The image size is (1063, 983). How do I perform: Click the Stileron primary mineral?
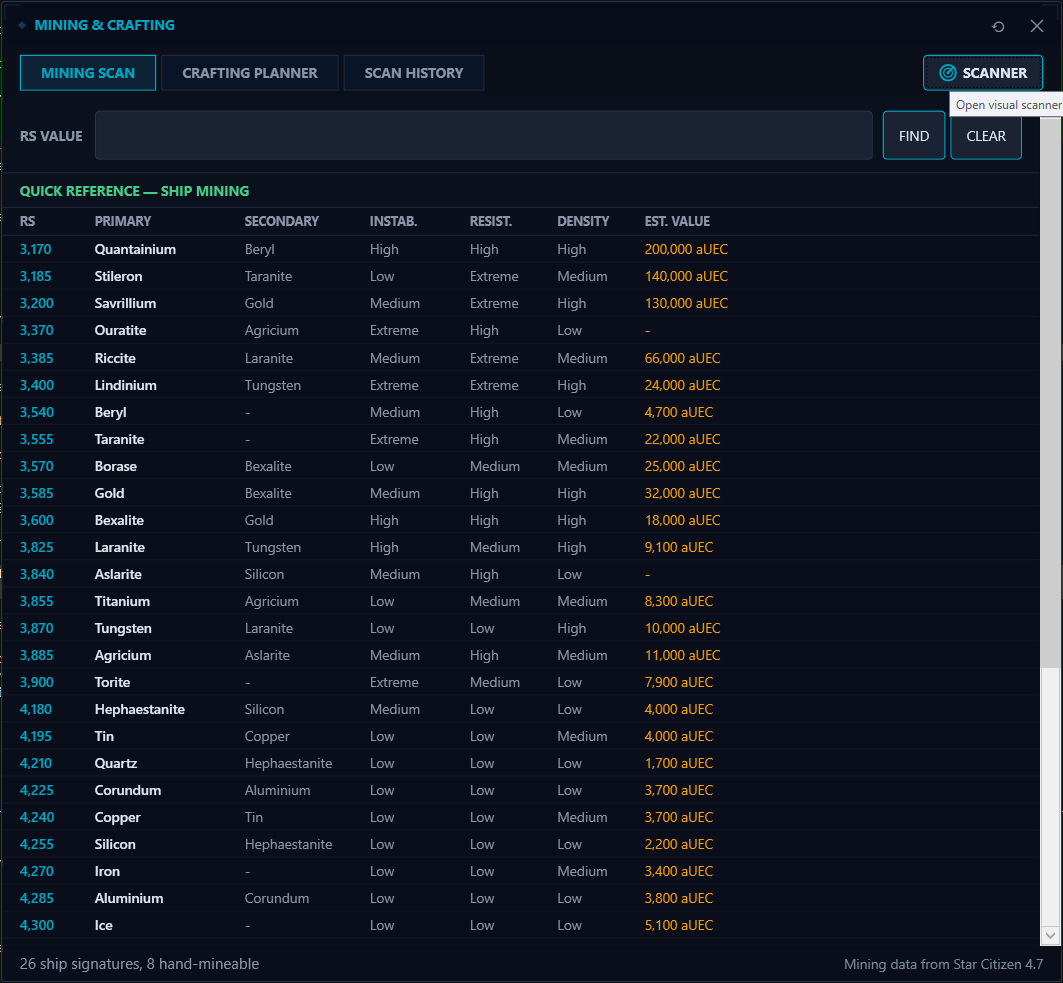point(118,276)
